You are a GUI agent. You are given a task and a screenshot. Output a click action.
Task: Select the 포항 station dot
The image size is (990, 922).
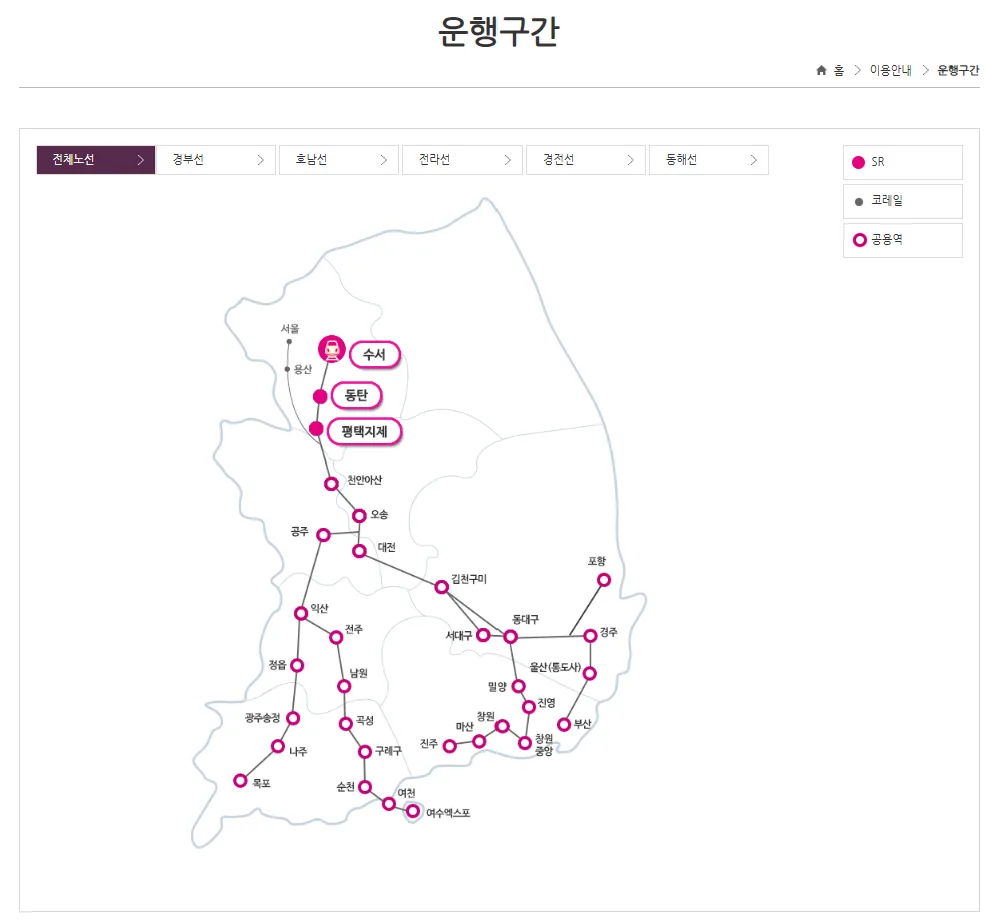tap(603, 578)
